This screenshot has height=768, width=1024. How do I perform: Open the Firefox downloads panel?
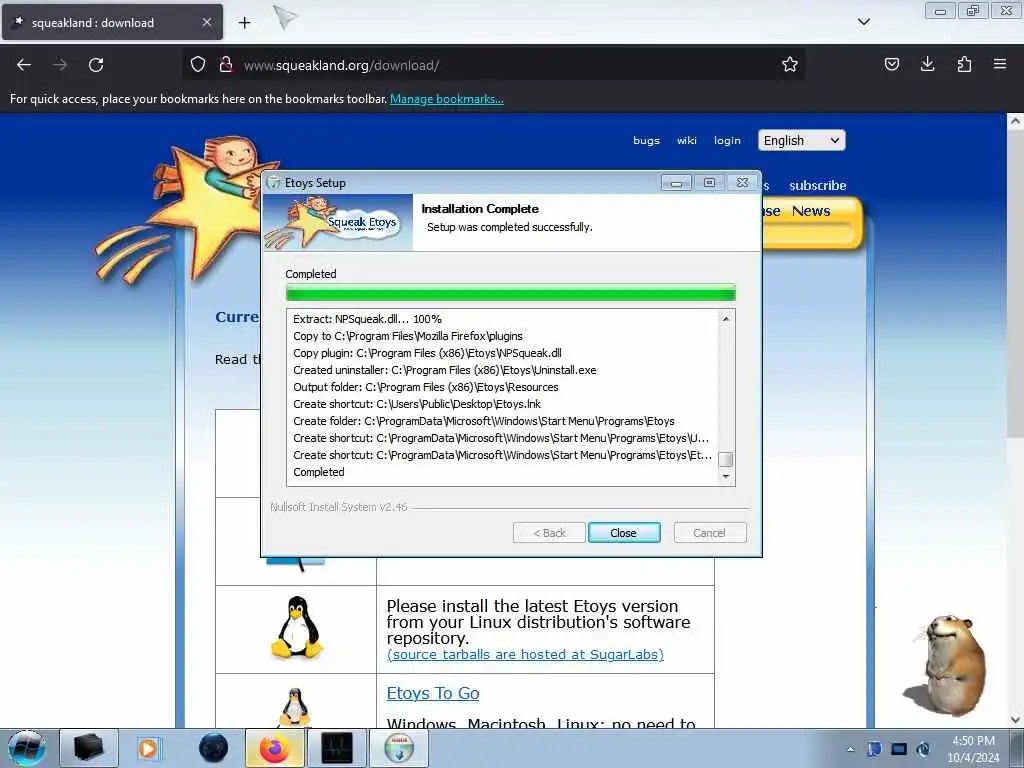pyautogui.click(x=927, y=65)
